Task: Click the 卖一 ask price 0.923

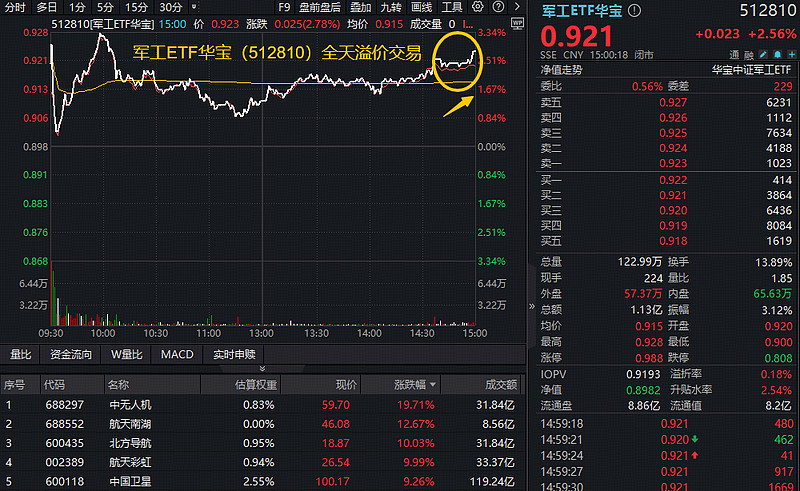Action: coord(673,163)
